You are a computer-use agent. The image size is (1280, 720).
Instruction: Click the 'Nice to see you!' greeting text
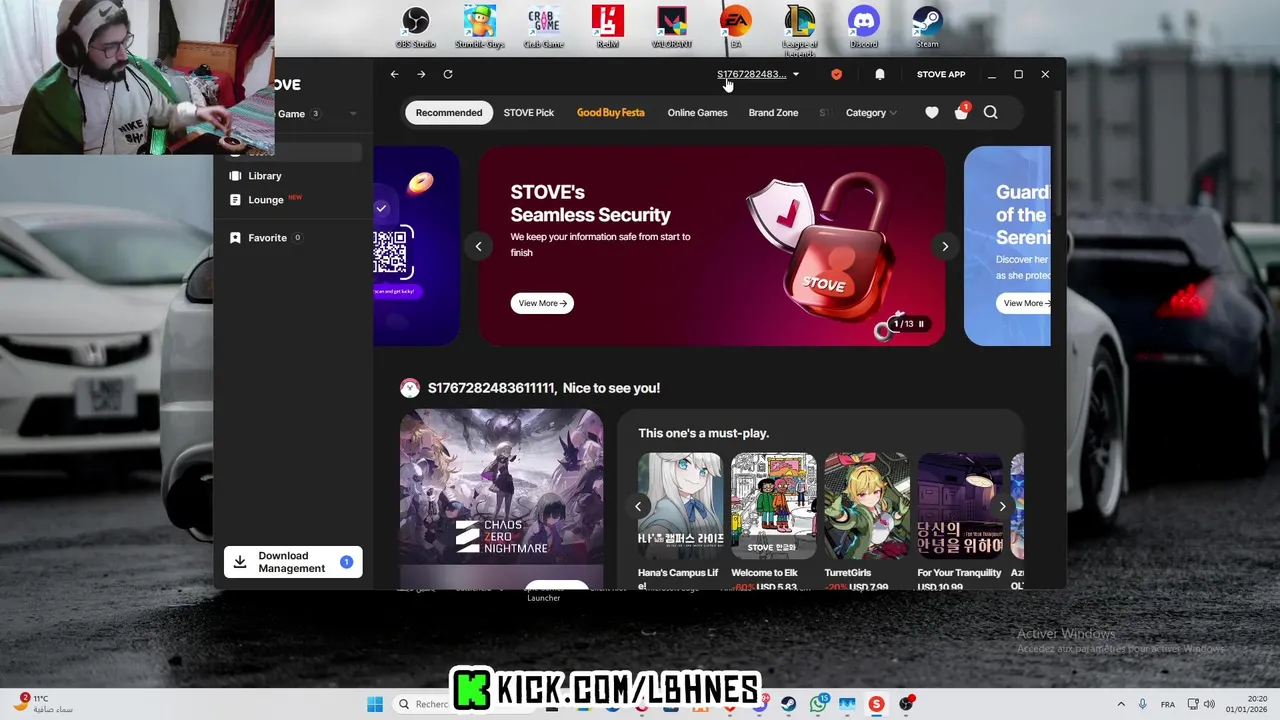point(611,388)
